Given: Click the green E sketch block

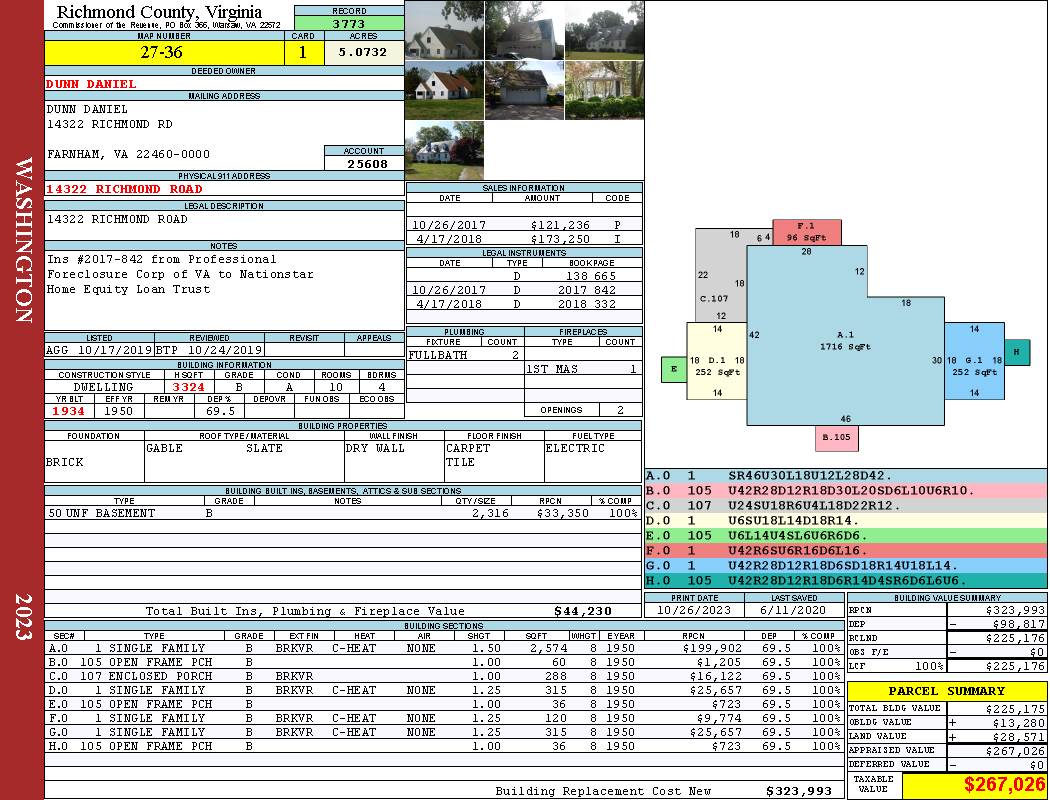Looking at the screenshot, I should point(674,370).
